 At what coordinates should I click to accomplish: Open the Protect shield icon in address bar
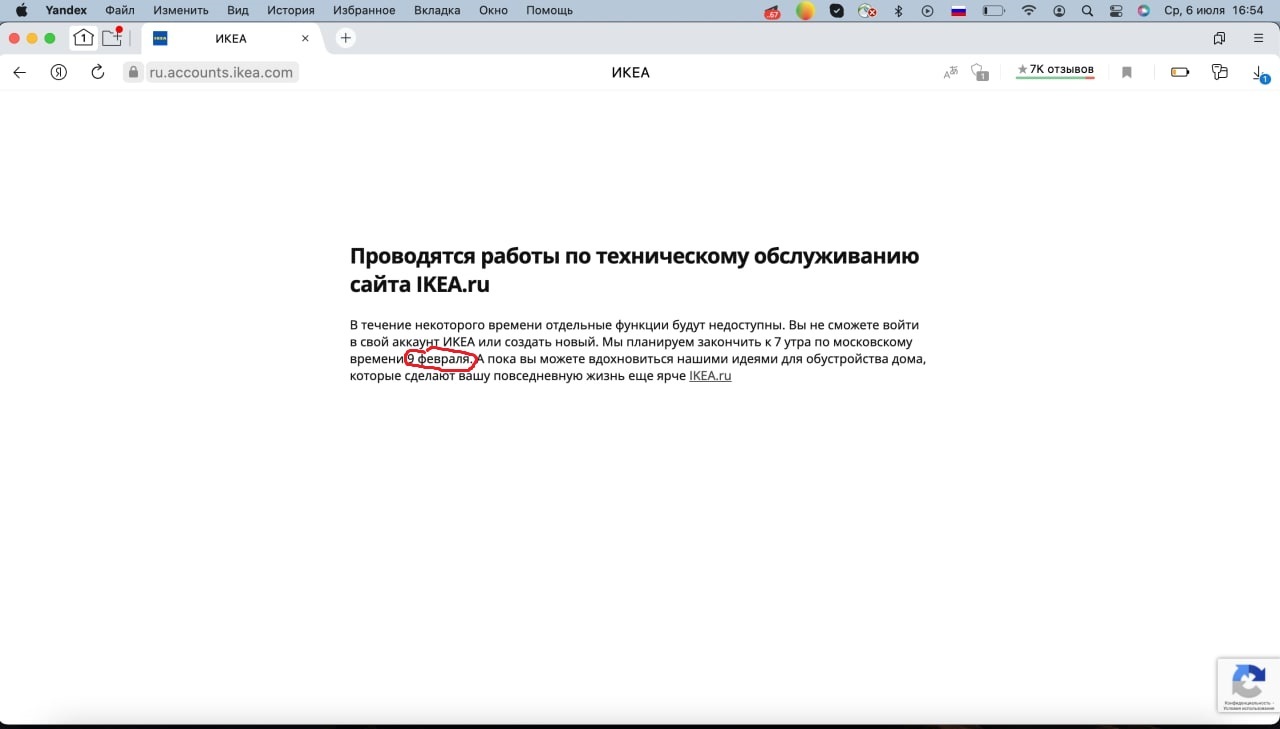pos(980,72)
